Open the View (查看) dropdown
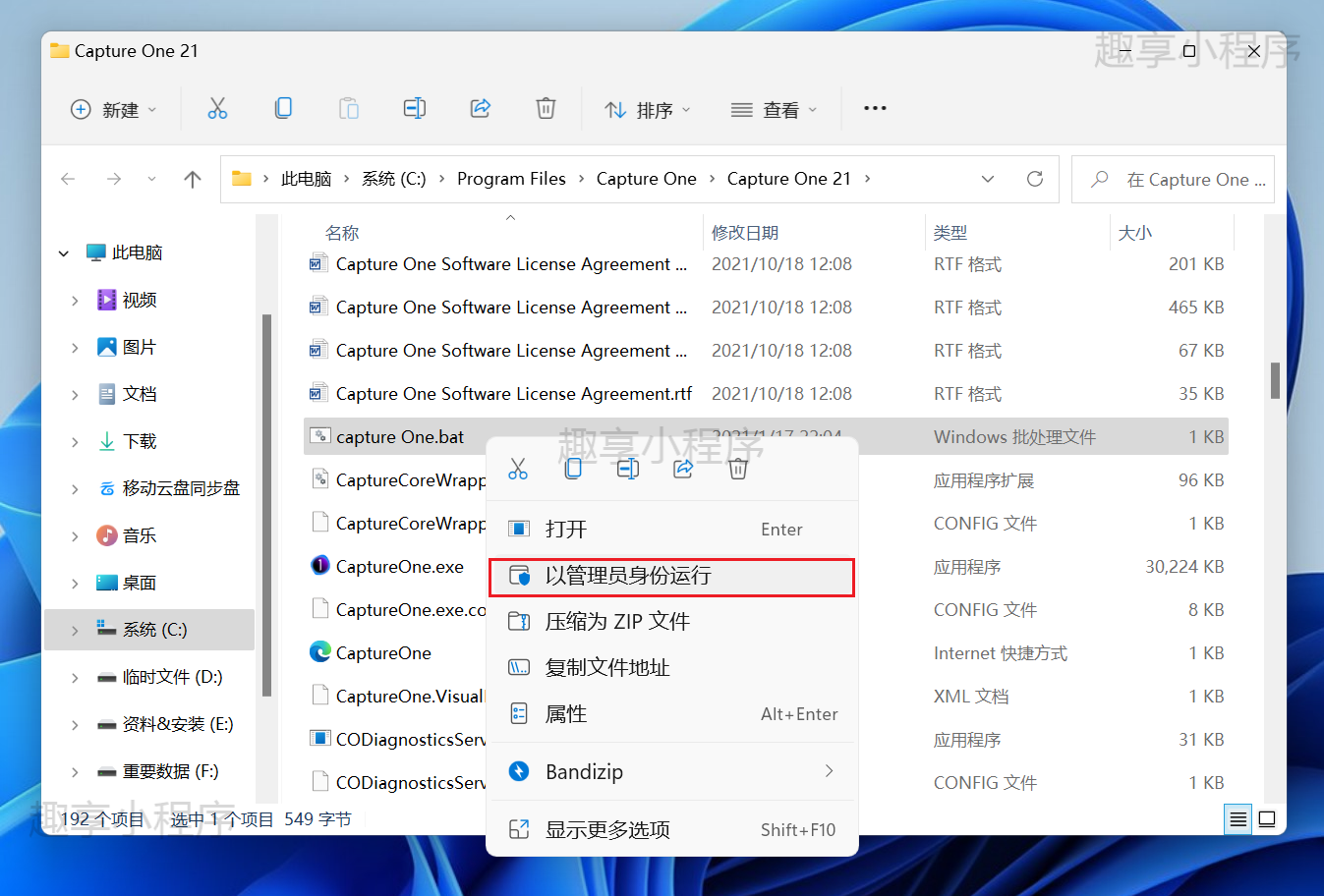The width and height of the screenshot is (1324, 896). click(774, 109)
